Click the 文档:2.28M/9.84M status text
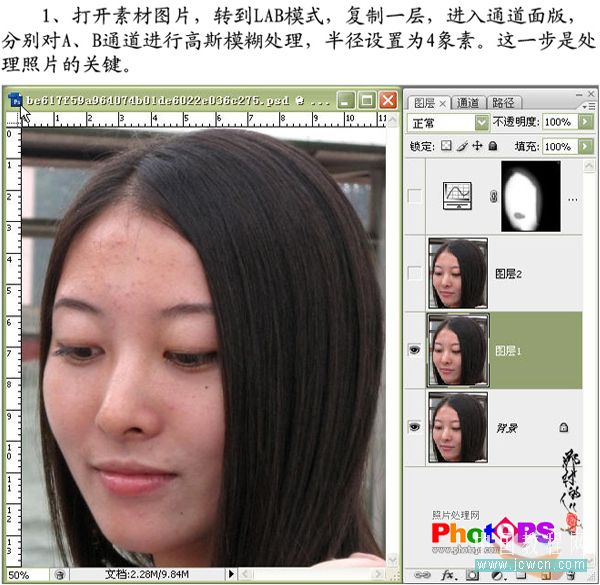Viewport: 600px width, 585px height. tap(147, 574)
